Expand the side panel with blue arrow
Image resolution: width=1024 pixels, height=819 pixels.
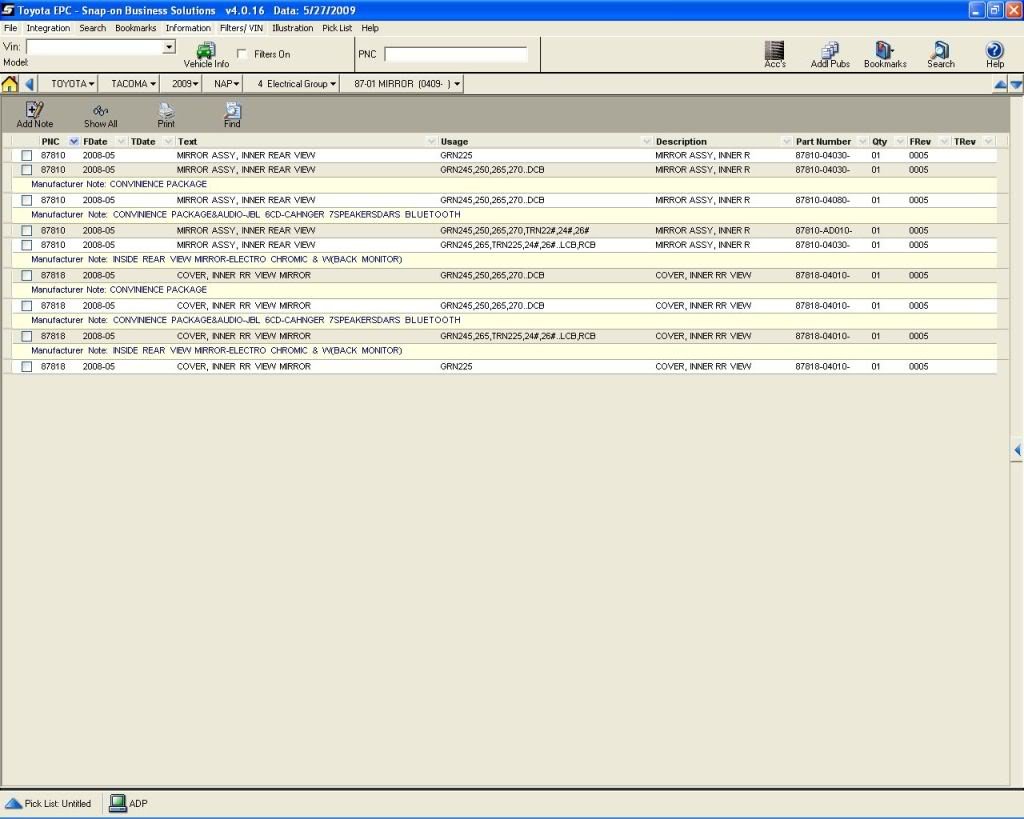[1017, 450]
